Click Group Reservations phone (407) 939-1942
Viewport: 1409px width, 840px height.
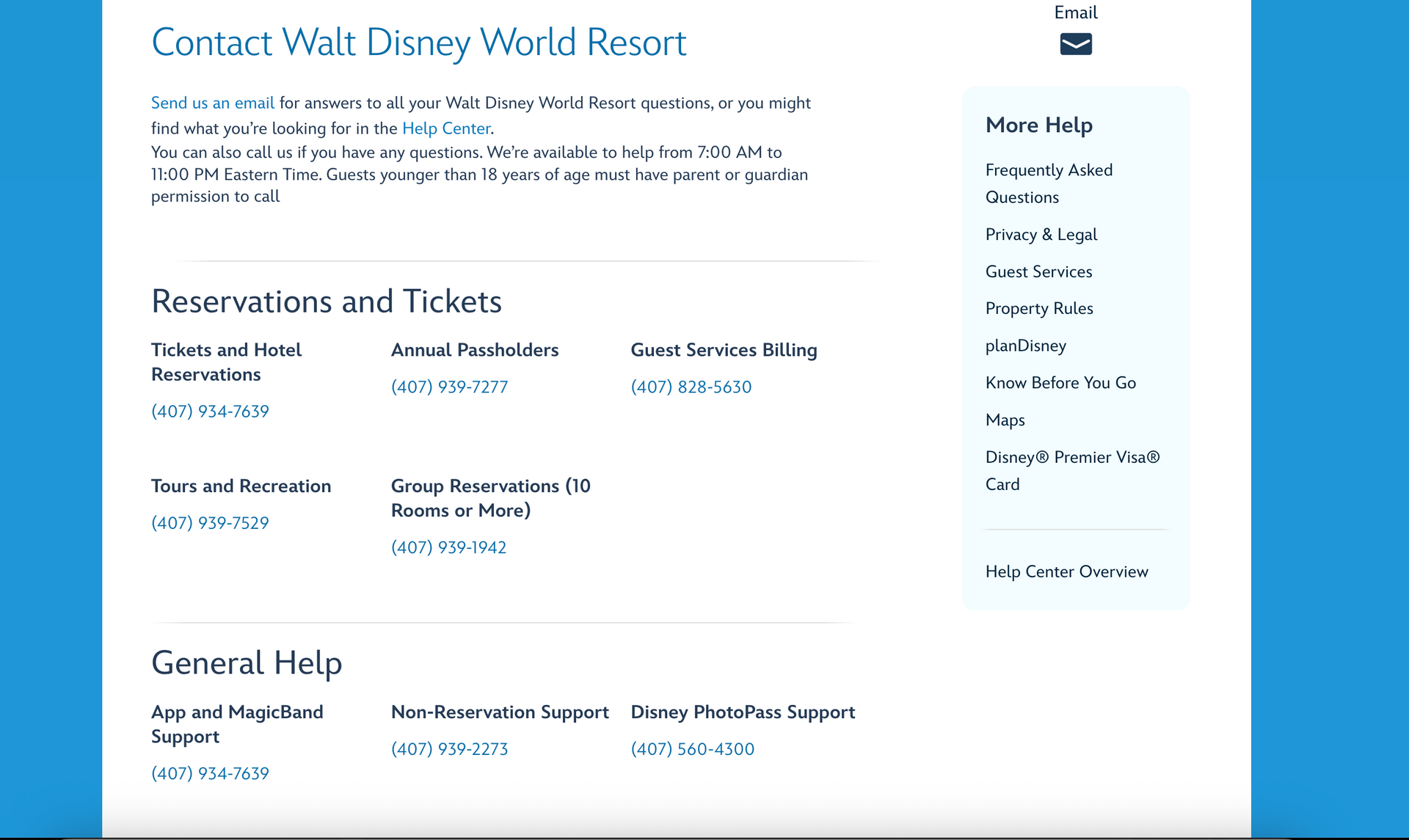tap(448, 547)
